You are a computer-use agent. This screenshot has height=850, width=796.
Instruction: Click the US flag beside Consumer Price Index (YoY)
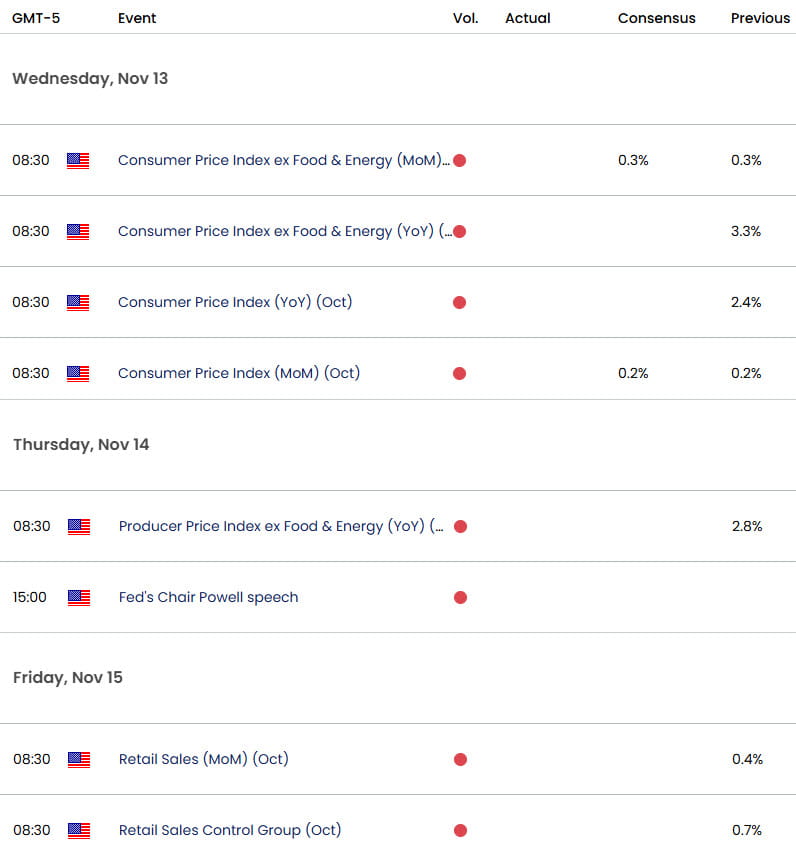tap(78, 302)
